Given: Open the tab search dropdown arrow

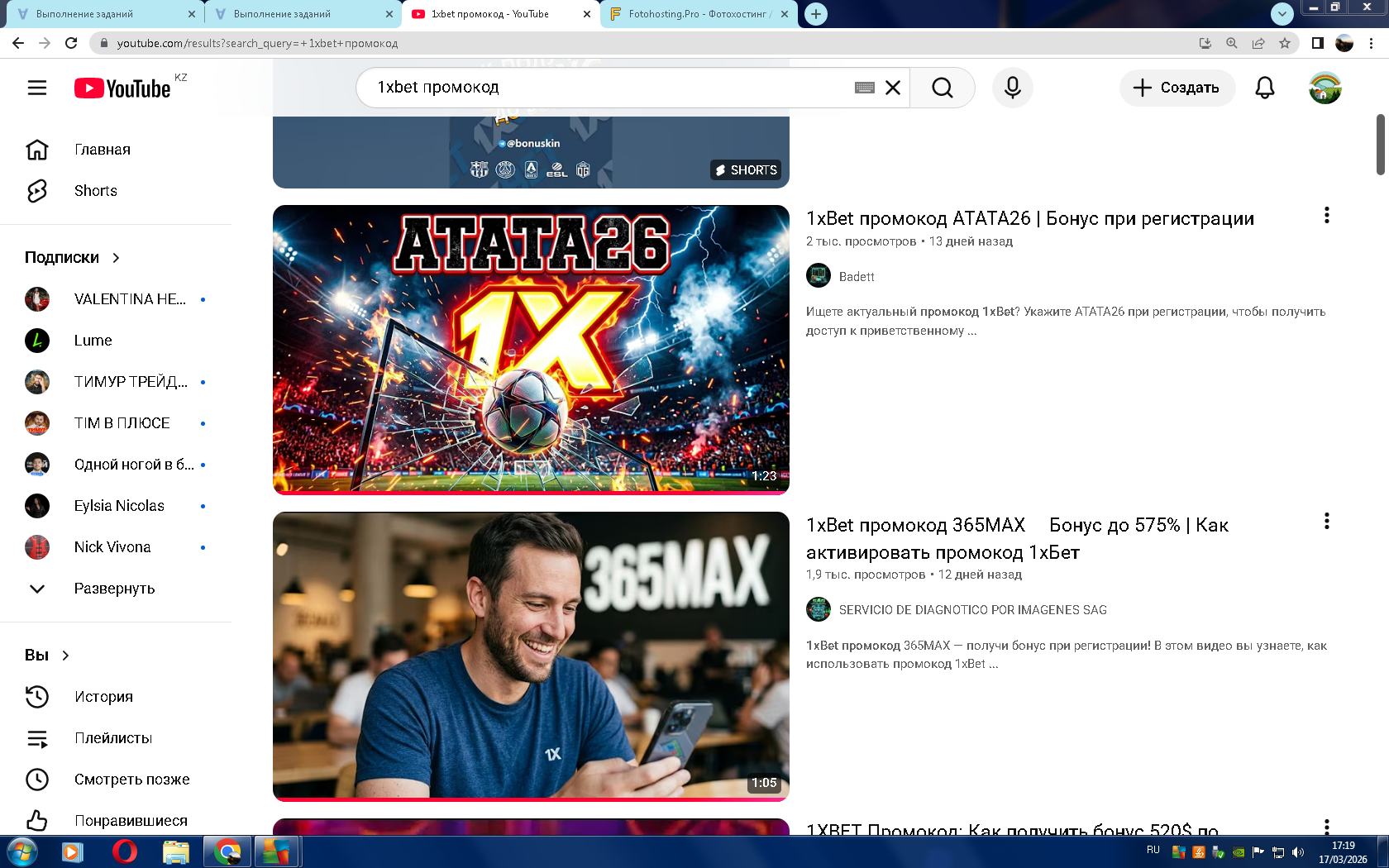Looking at the screenshot, I should point(1282,14).
